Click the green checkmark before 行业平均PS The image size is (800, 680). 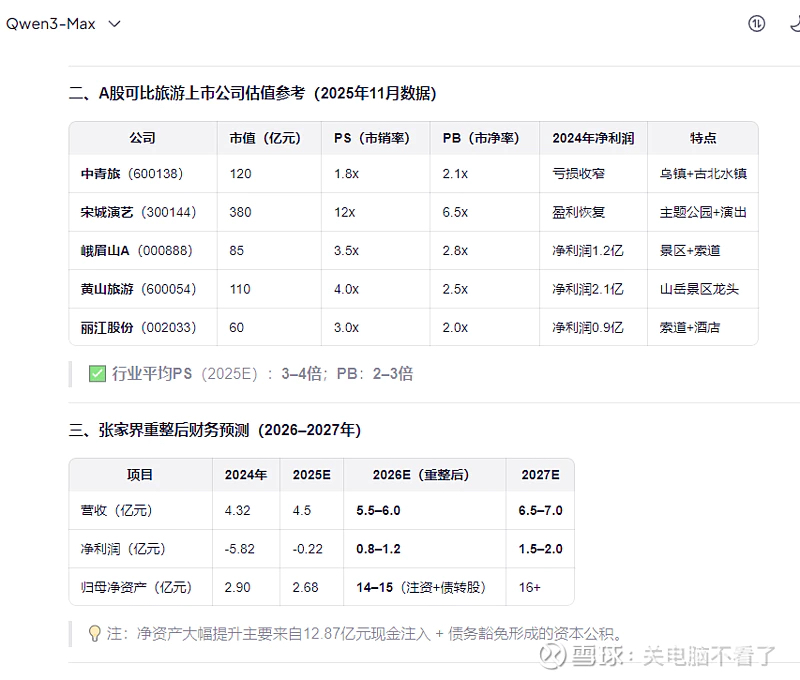(97, 374)
